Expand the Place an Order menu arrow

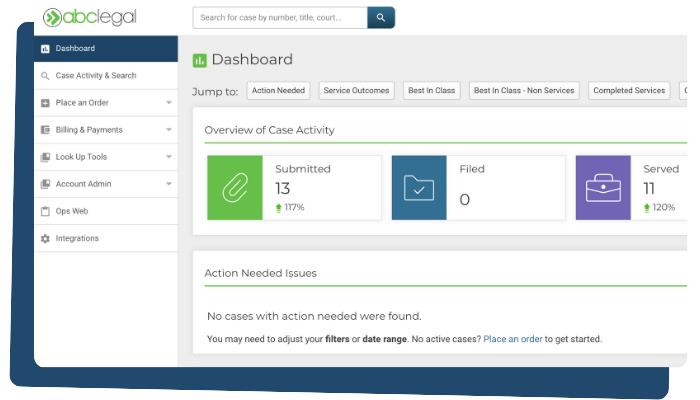[169, 103]
